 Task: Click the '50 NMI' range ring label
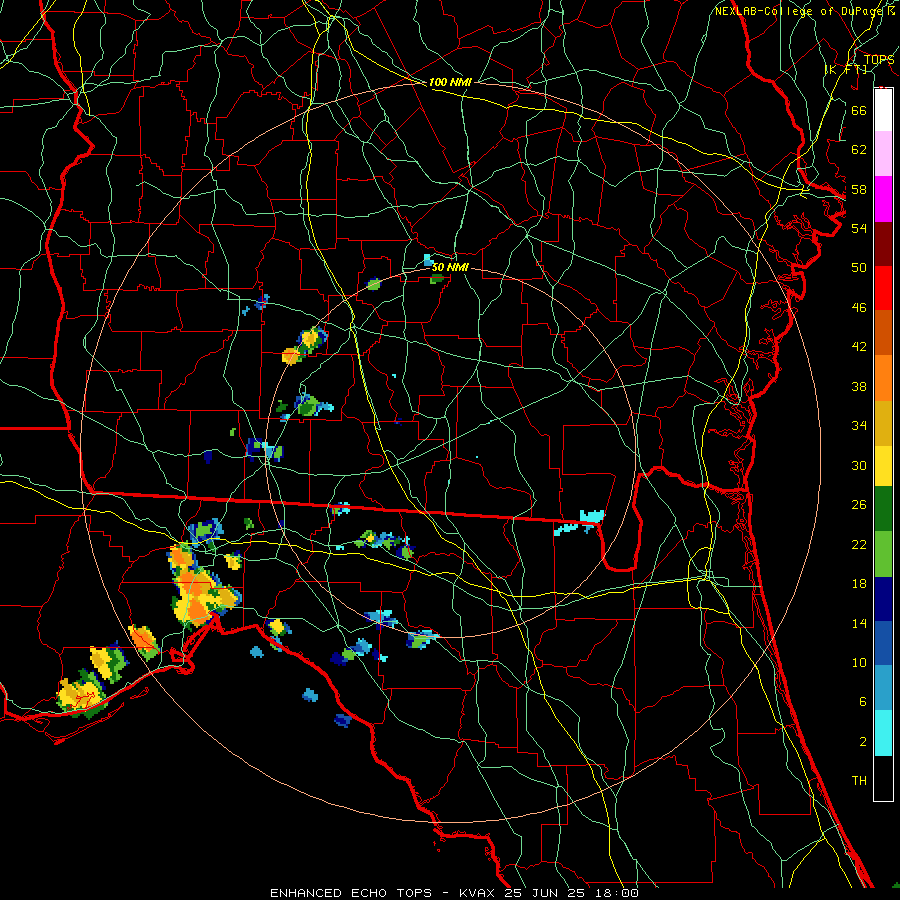tap(450, 267)
